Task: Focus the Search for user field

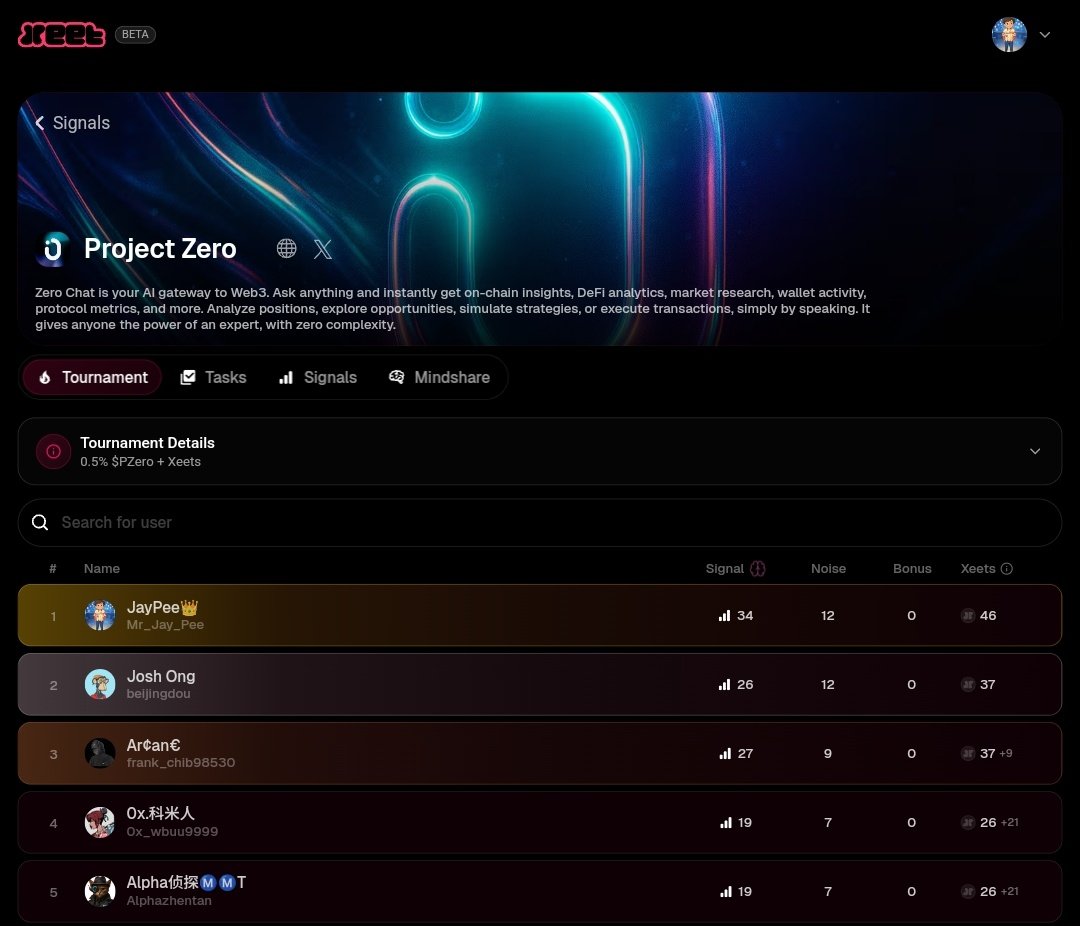Action: 539,523
